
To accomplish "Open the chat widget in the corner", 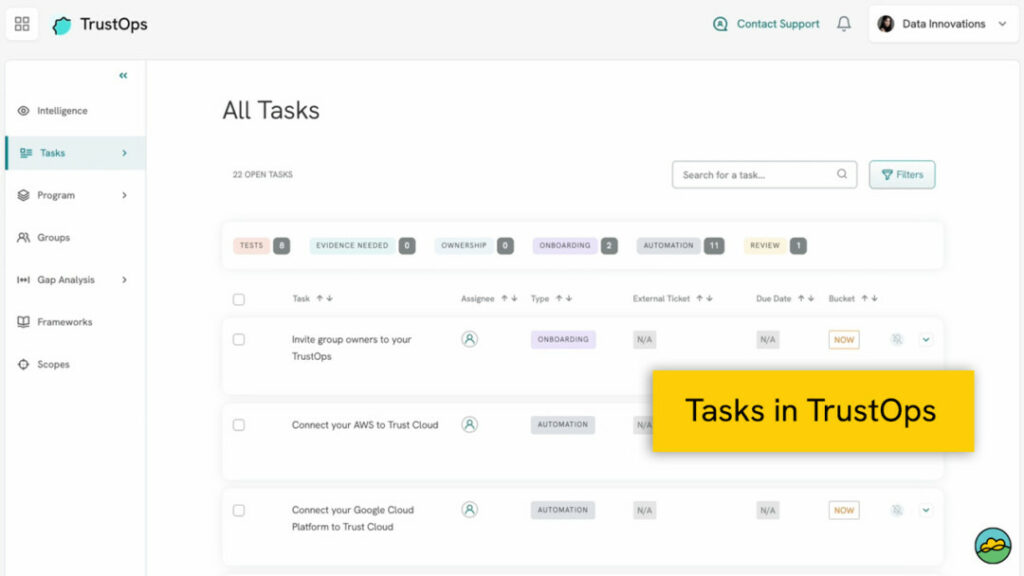I will tap(993, 545).
